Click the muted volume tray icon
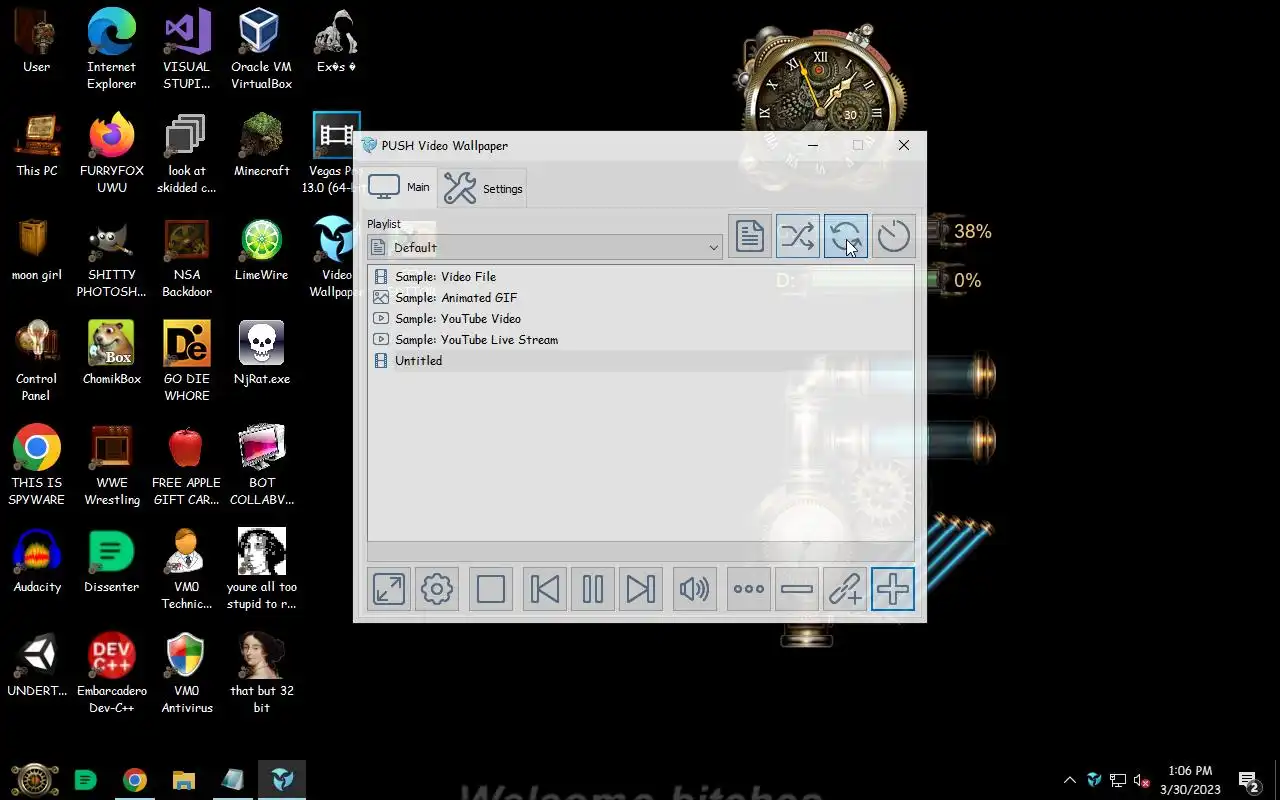Screen dimensions: 1280x800 [x=1142, y=780]
